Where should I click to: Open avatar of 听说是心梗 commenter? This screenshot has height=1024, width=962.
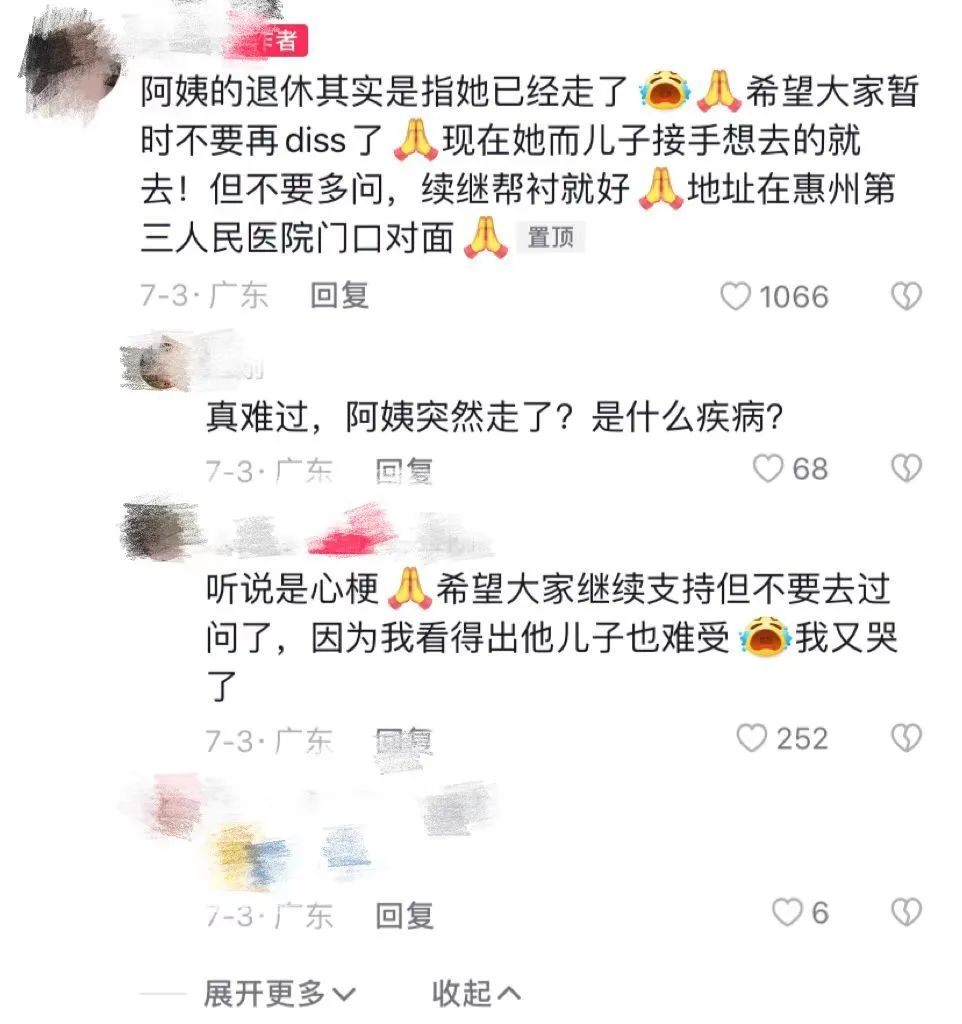coord(160,530)
